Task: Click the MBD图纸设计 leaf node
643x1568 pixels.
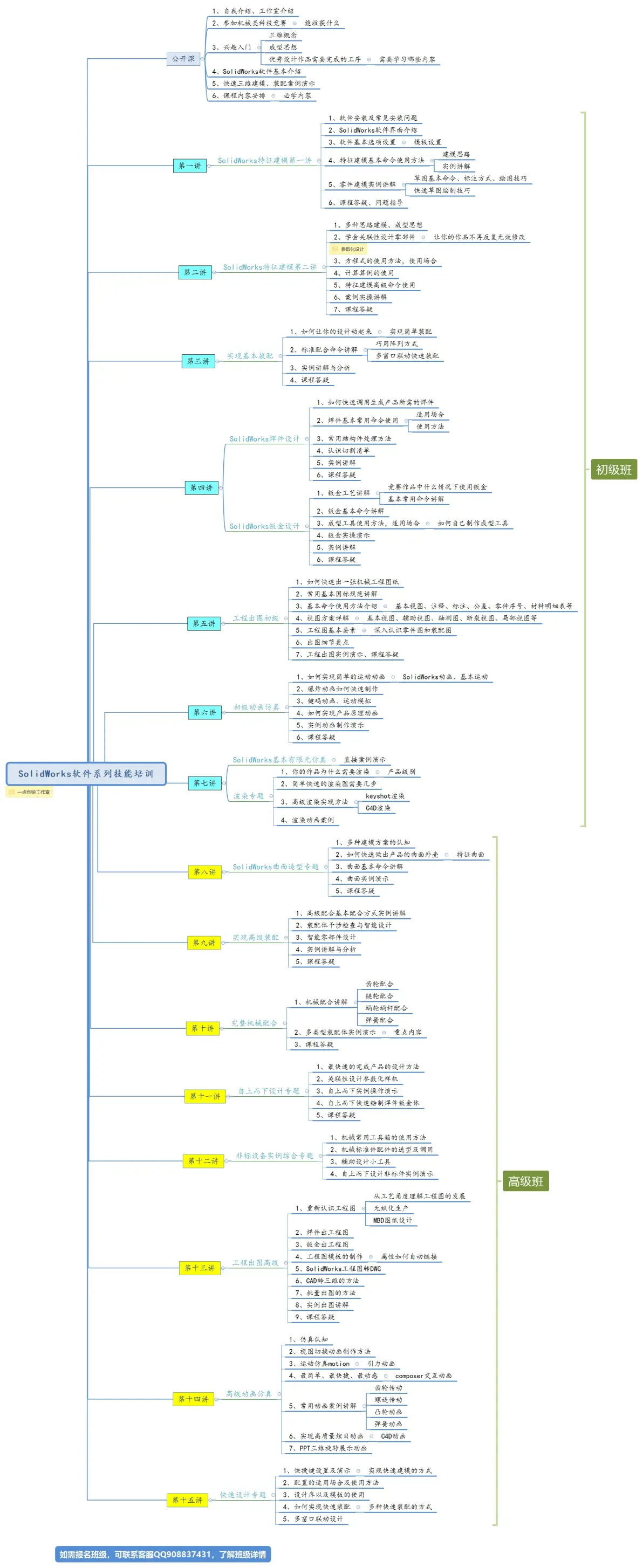Action: [393, 1220]
